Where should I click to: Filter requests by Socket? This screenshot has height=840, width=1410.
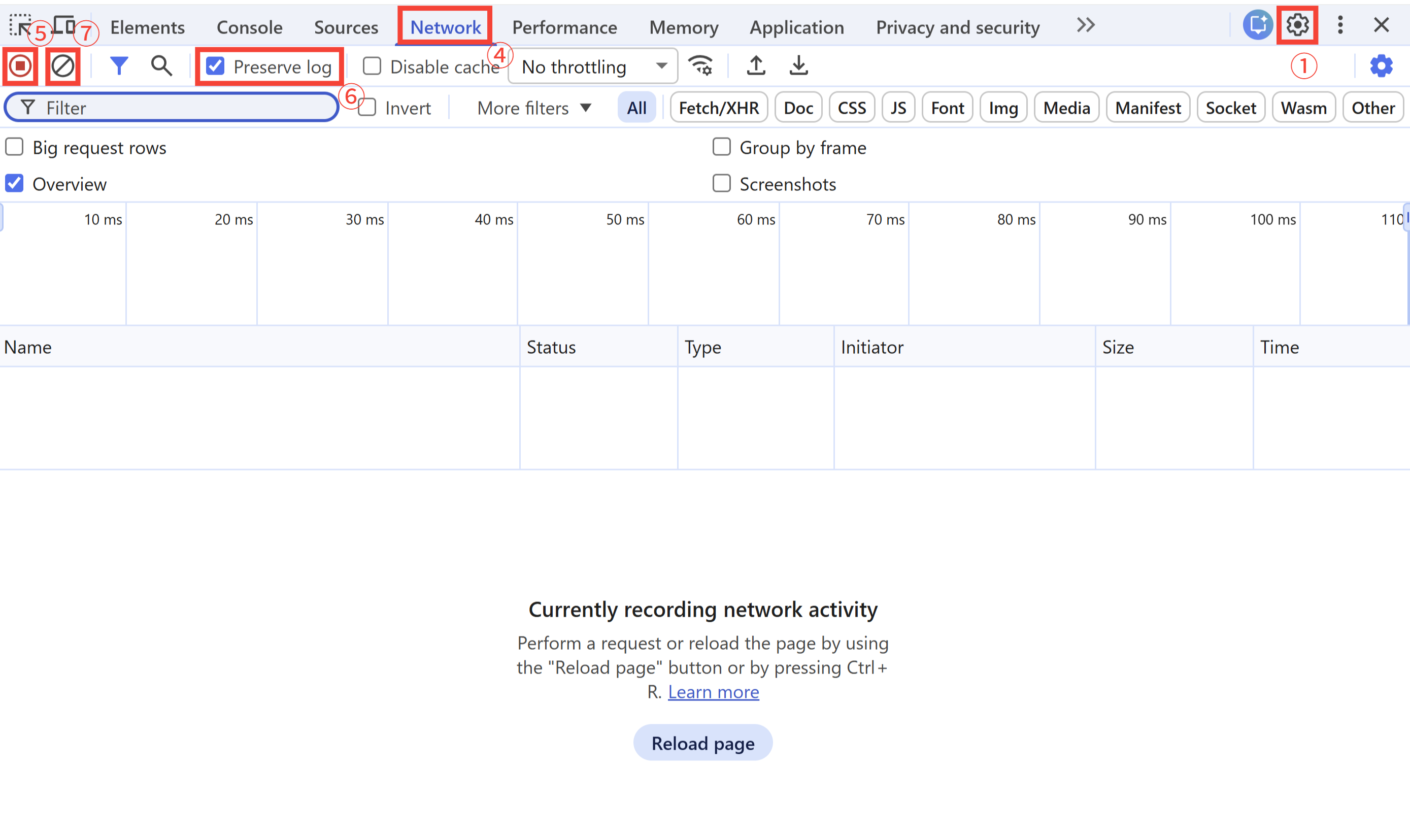[x=1230, y=108]
